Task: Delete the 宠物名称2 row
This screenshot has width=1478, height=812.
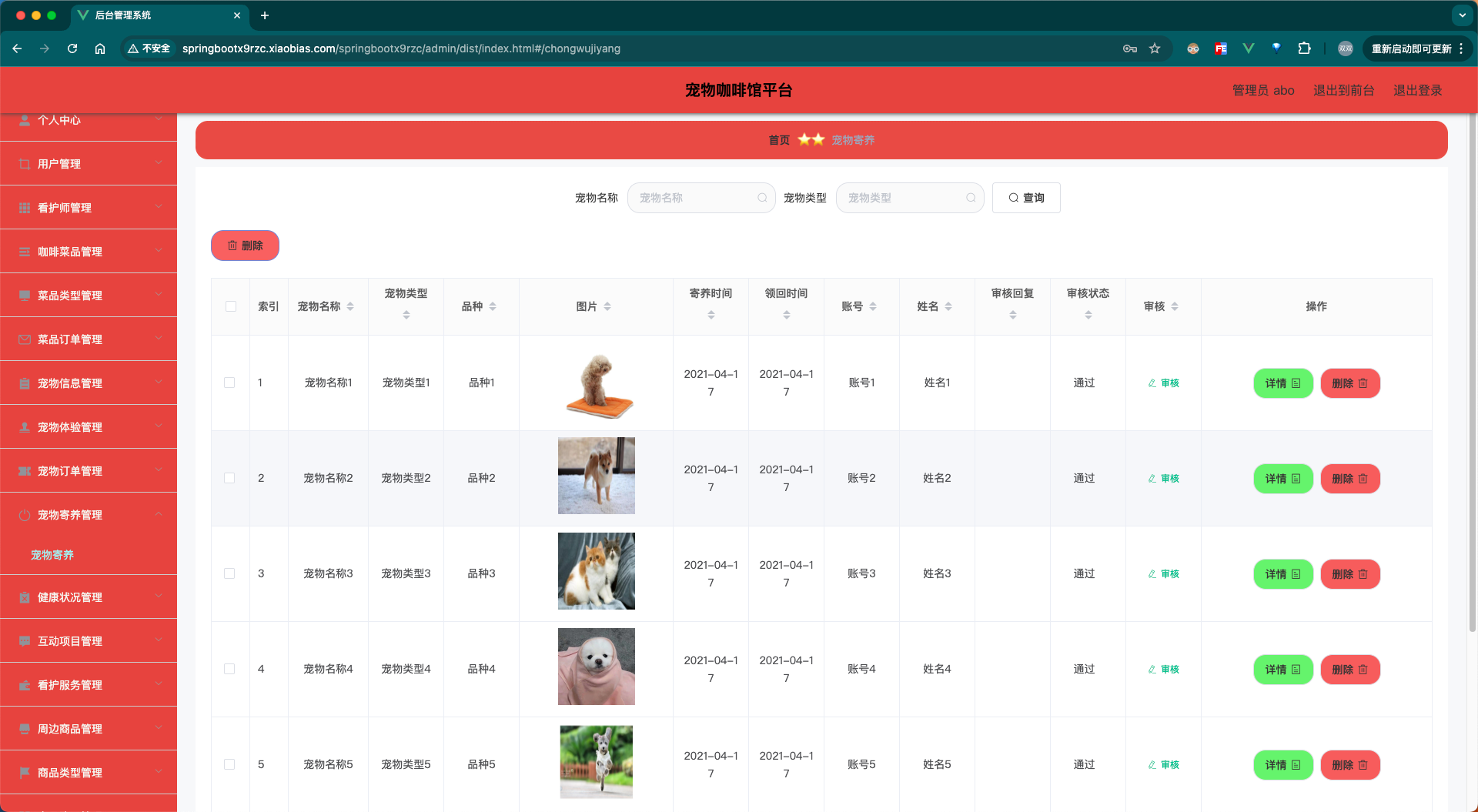Action: [x=1350, y=479]
